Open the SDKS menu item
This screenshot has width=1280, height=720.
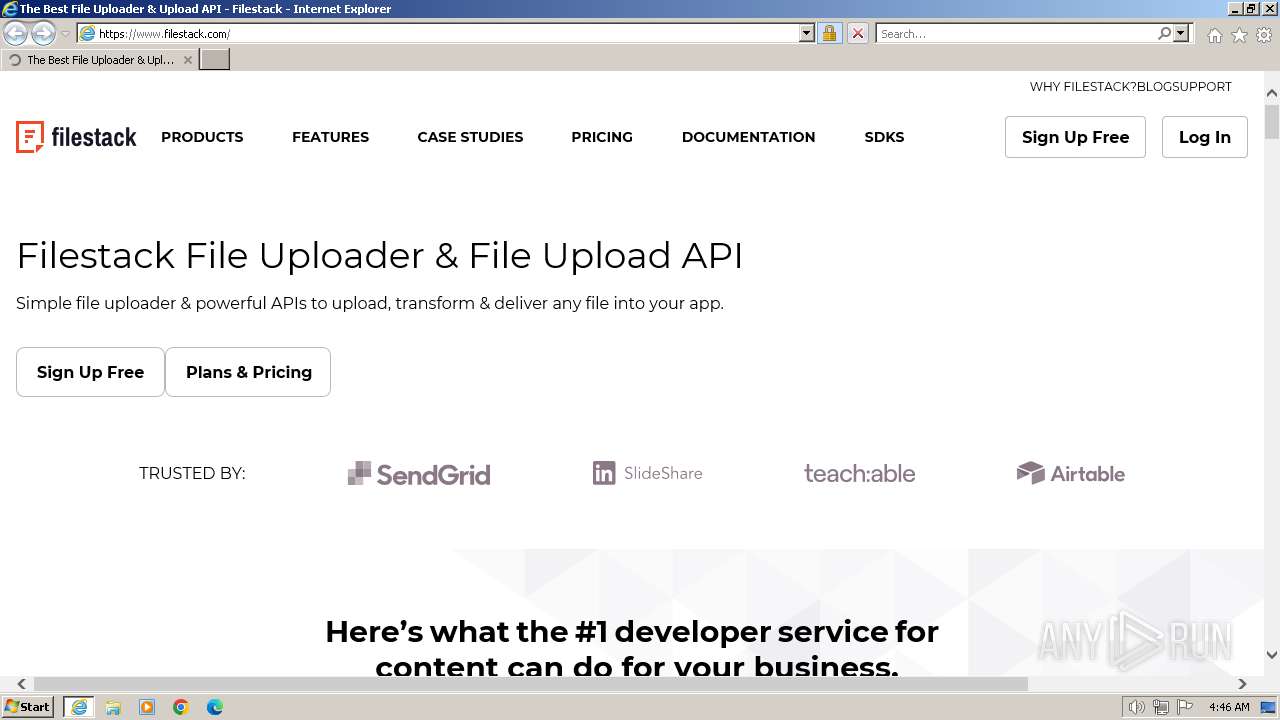click(884, 137)
